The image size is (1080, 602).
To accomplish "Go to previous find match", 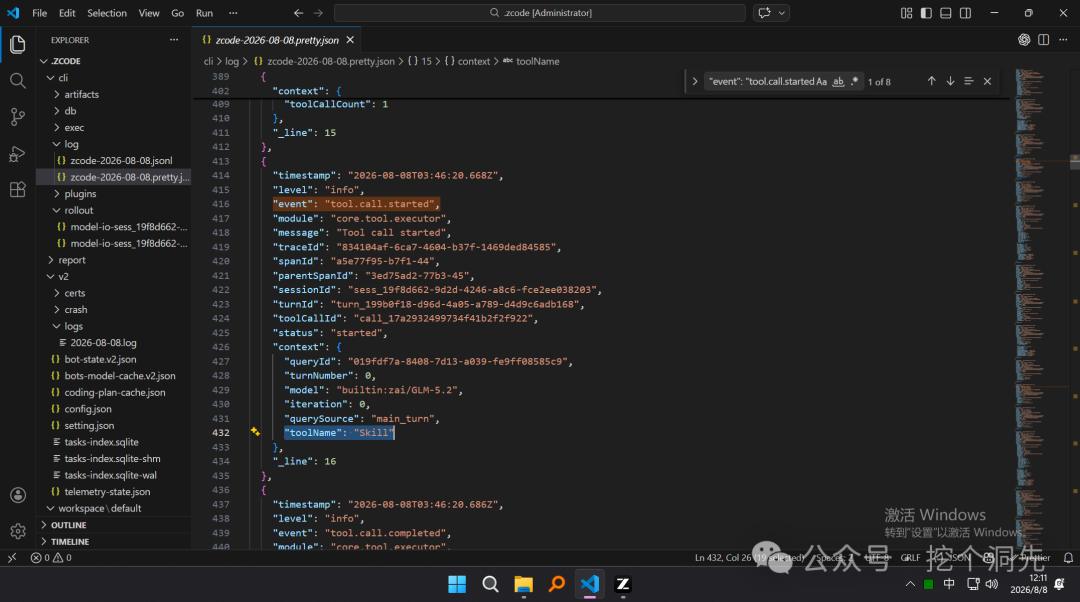I will click(931, 81).
